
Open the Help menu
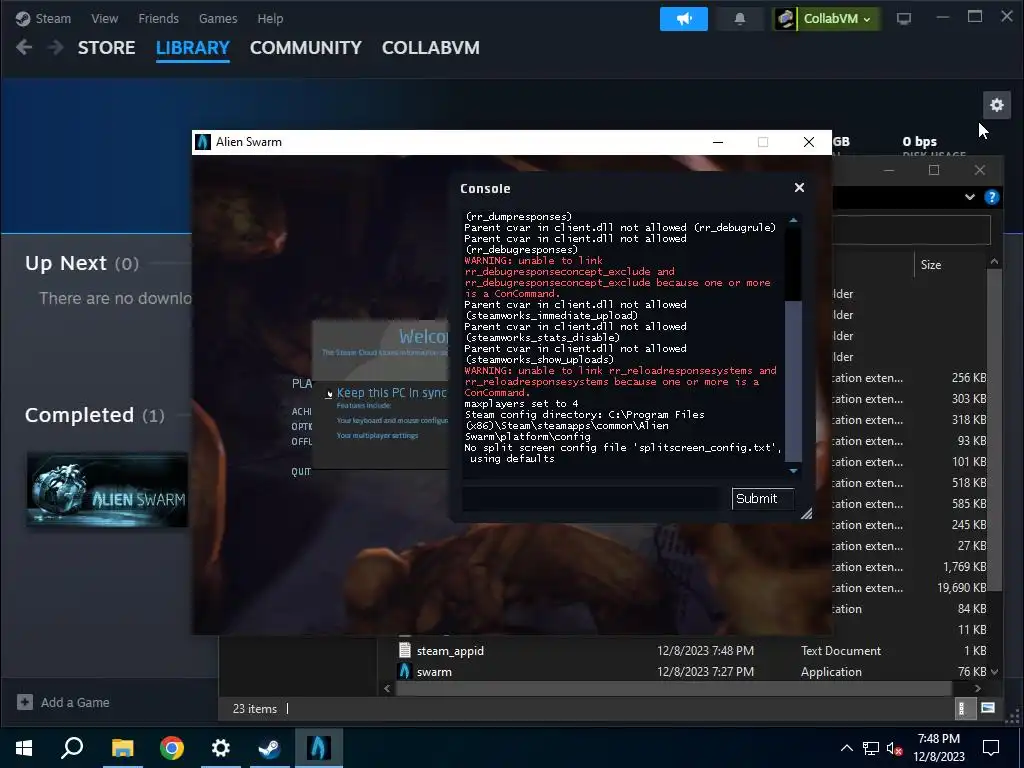point(270,18)
